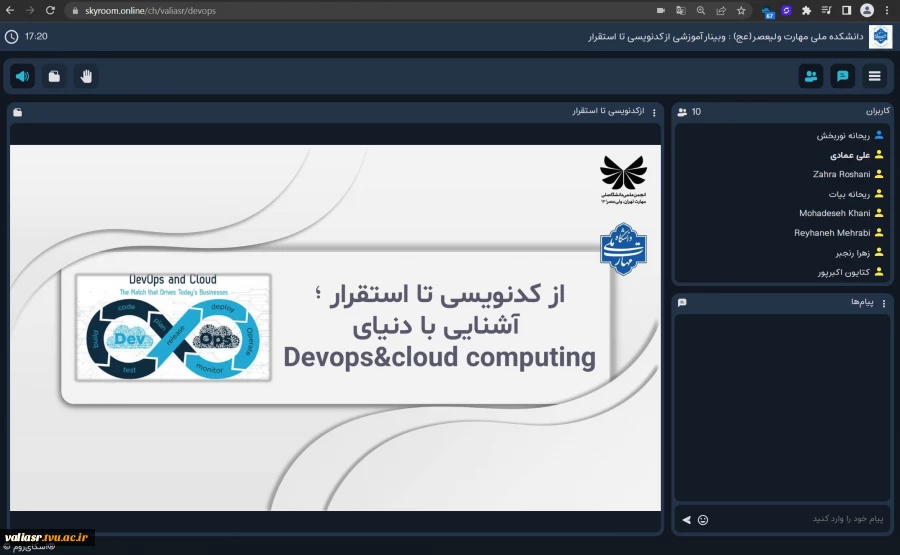Click the university logo in header

click(880, 37)
